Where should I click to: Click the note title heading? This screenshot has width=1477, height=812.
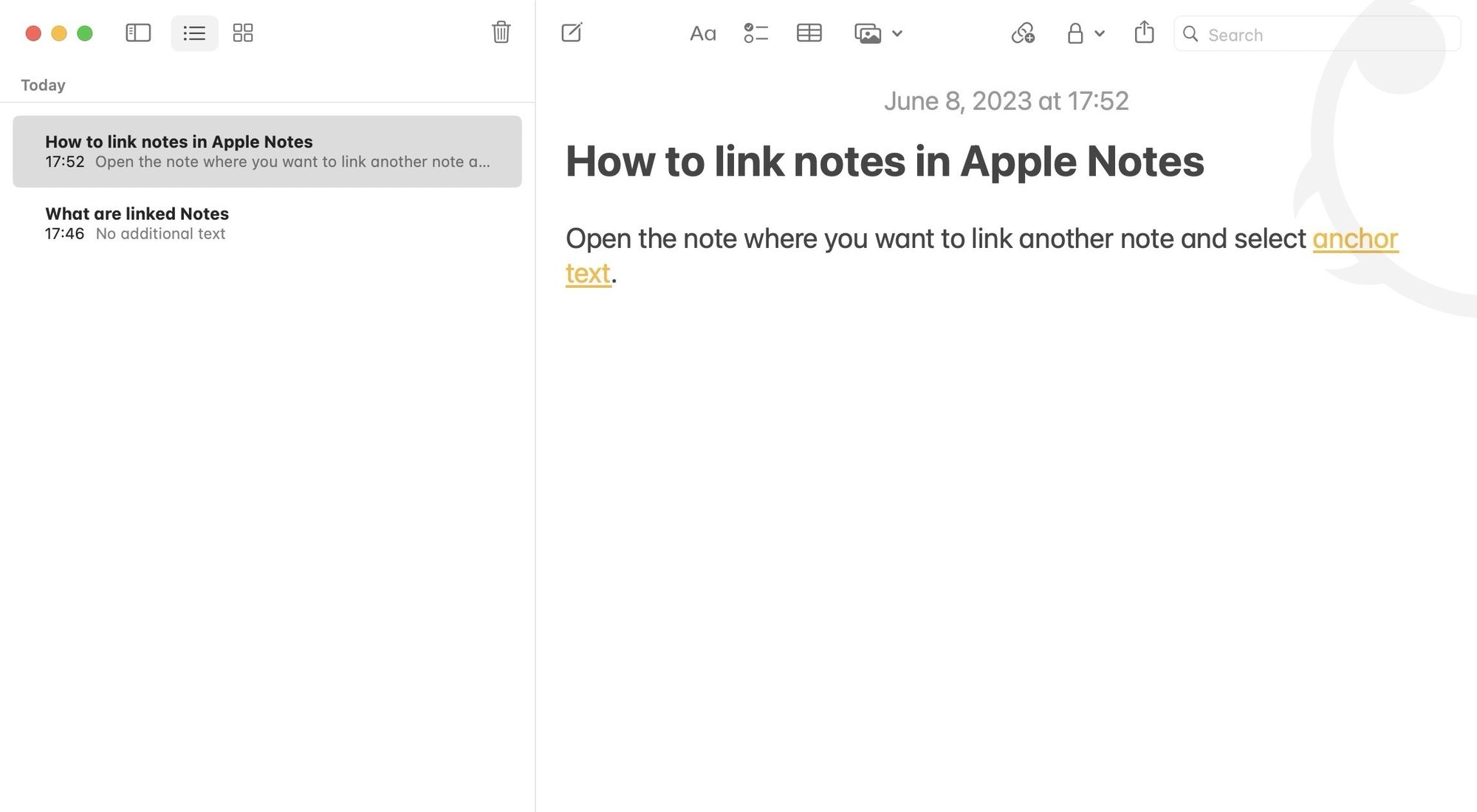point(884,161)
